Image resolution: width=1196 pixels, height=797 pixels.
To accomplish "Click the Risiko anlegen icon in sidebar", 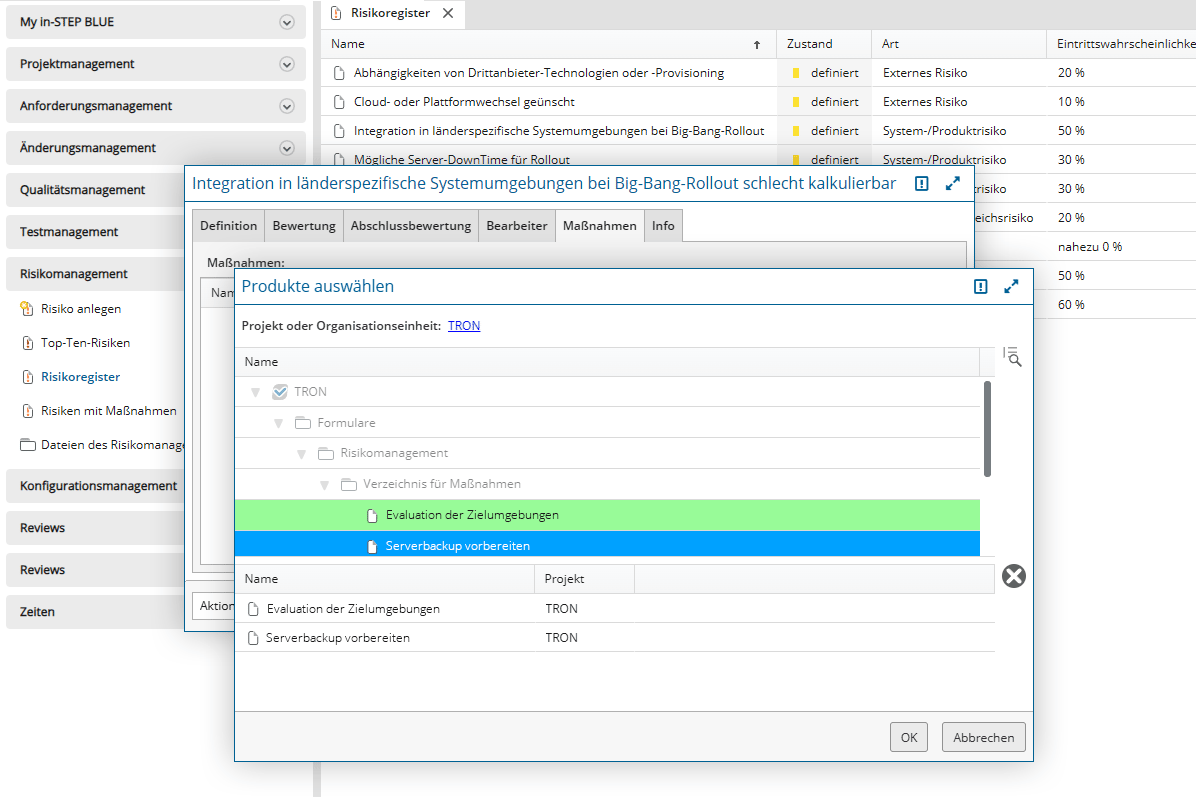I will [x=27, y=309].
